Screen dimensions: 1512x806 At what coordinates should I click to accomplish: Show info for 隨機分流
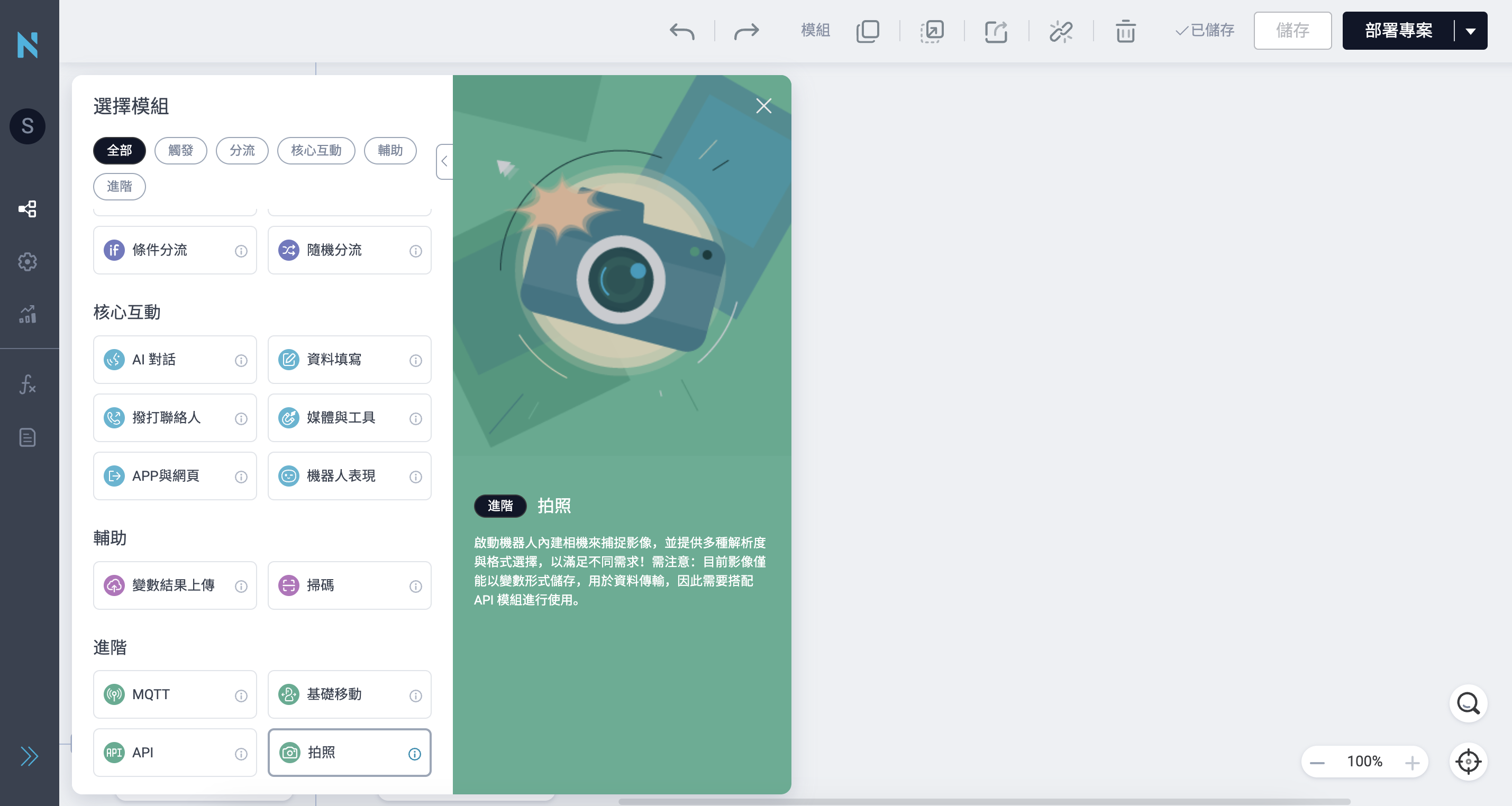[416, 251]
